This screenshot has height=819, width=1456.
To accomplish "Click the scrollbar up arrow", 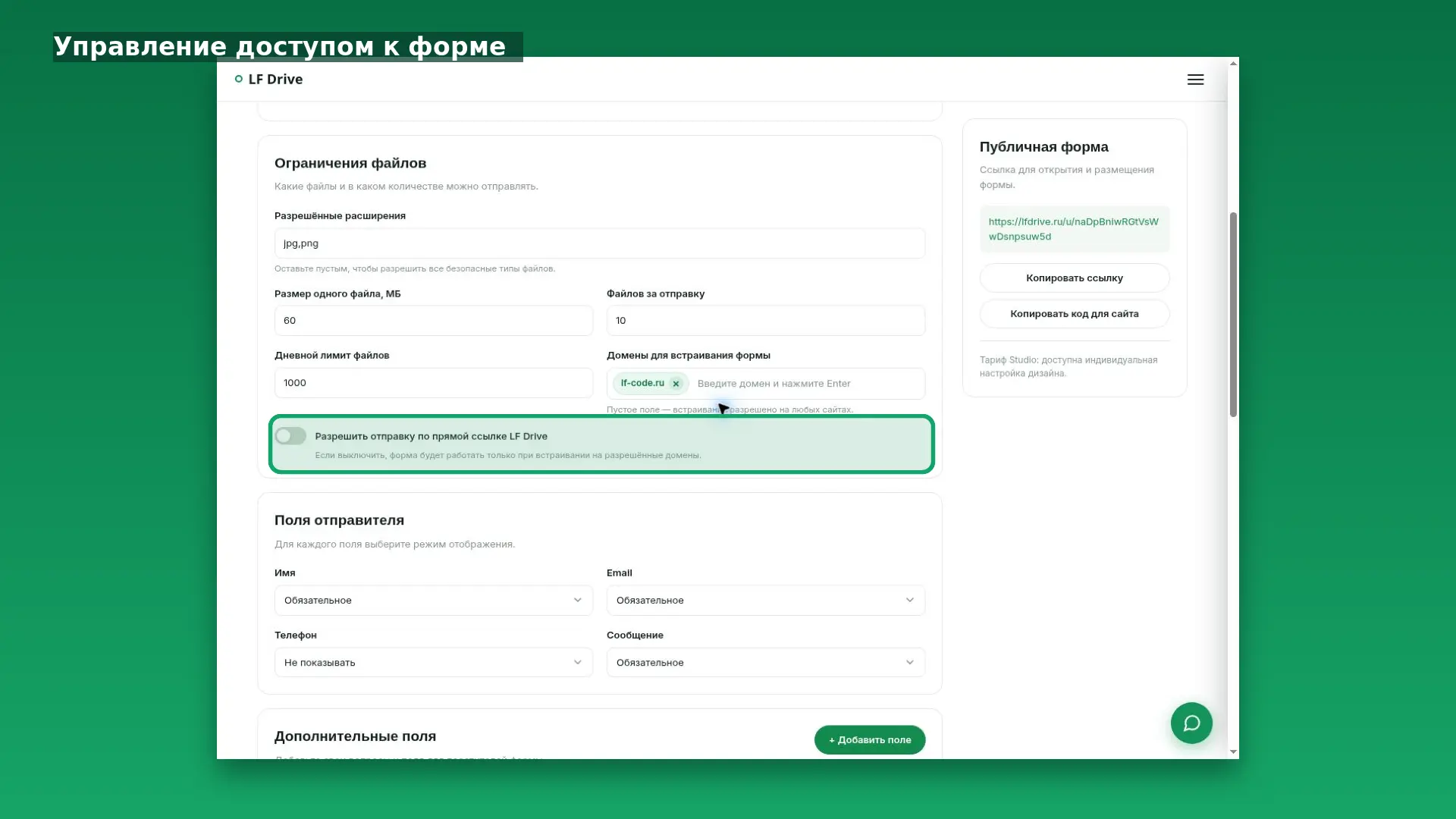I will point(1233,64).
